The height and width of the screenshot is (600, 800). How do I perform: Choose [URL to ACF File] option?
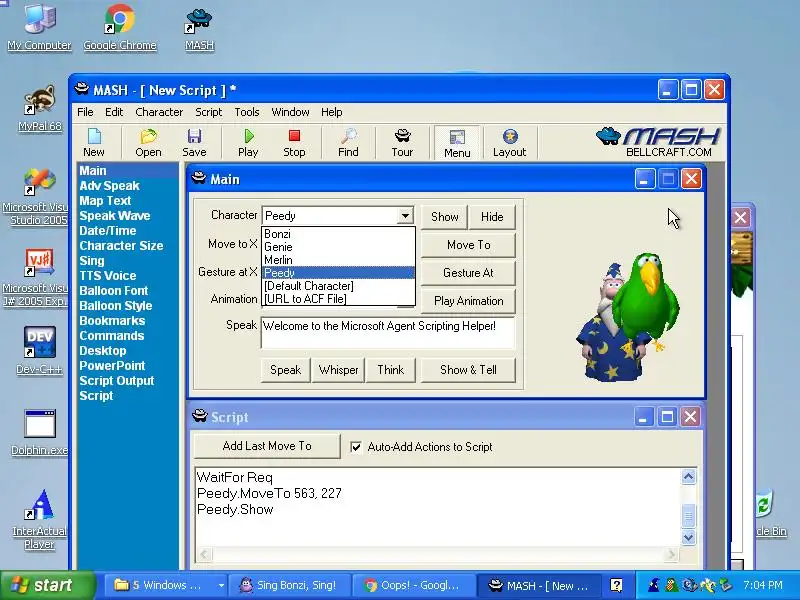(338, 298)
